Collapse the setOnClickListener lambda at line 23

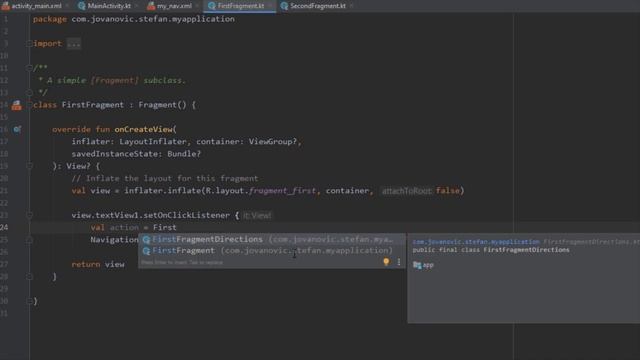click(x=29, y=215)
